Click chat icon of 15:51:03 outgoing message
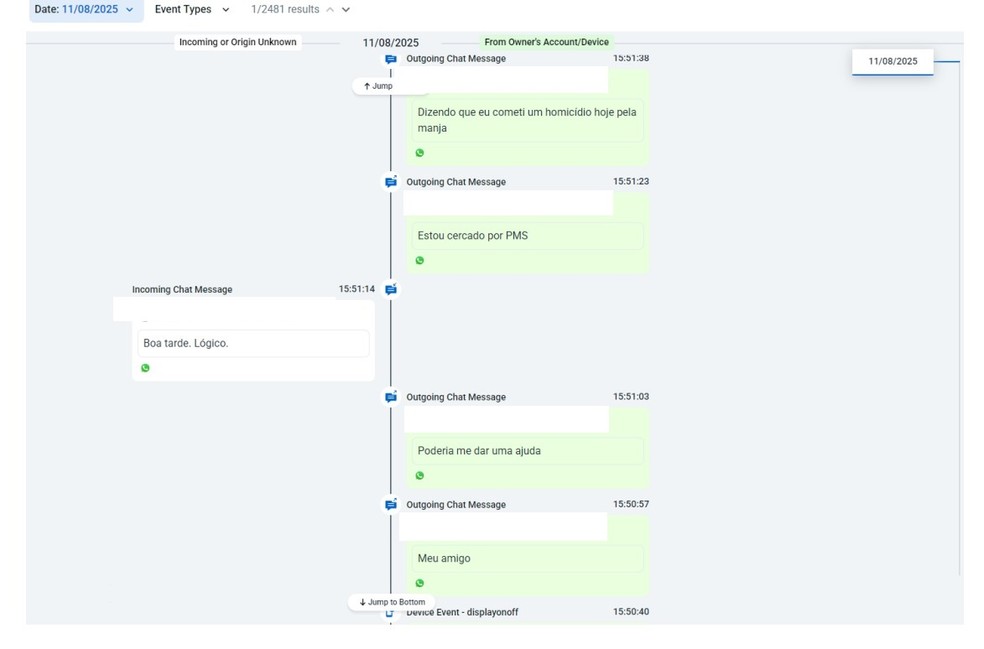 pyautogui.click(x=391, y=397)
